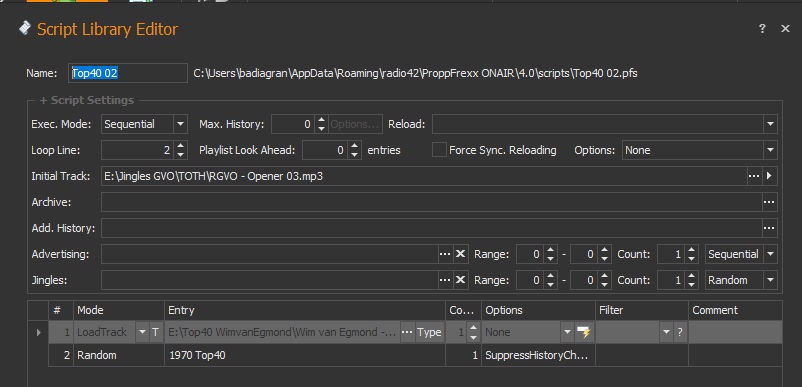Click the Entry column header
This screenshot has height=387, width=802.
305,310
